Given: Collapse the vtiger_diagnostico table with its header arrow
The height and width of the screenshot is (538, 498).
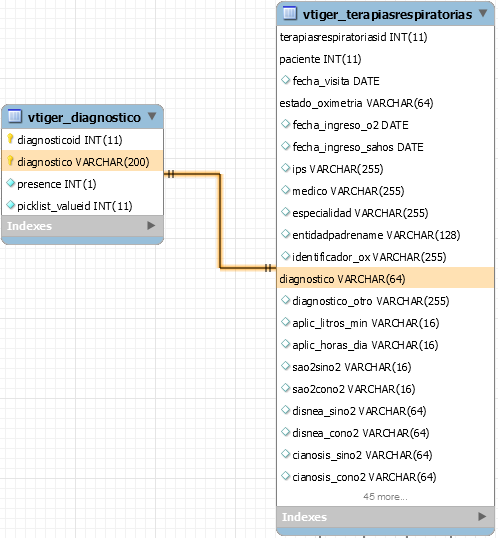Looking at the screenshot, I should click(152, 116).
